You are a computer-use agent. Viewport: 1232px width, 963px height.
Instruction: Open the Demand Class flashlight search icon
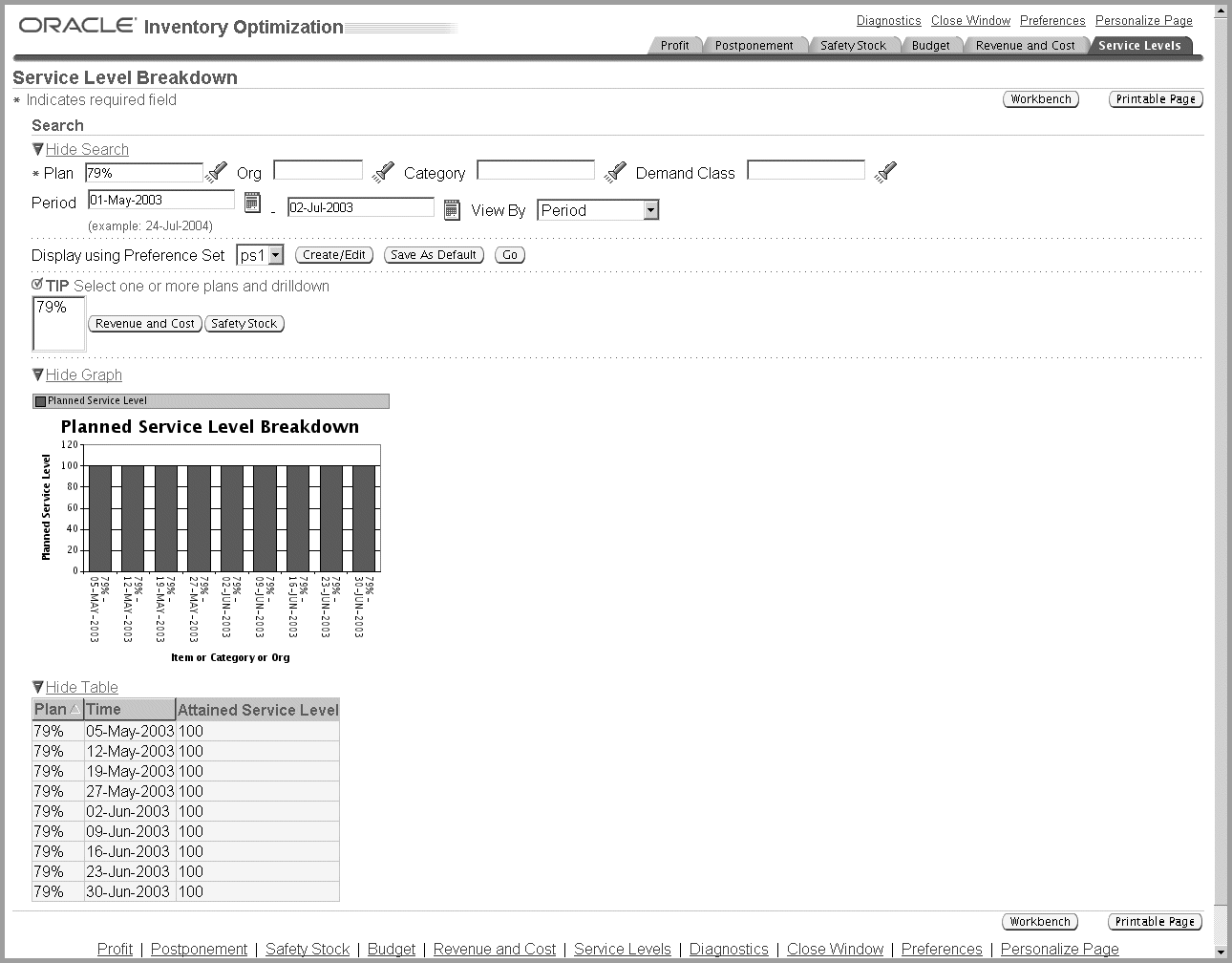coord(885,172)
